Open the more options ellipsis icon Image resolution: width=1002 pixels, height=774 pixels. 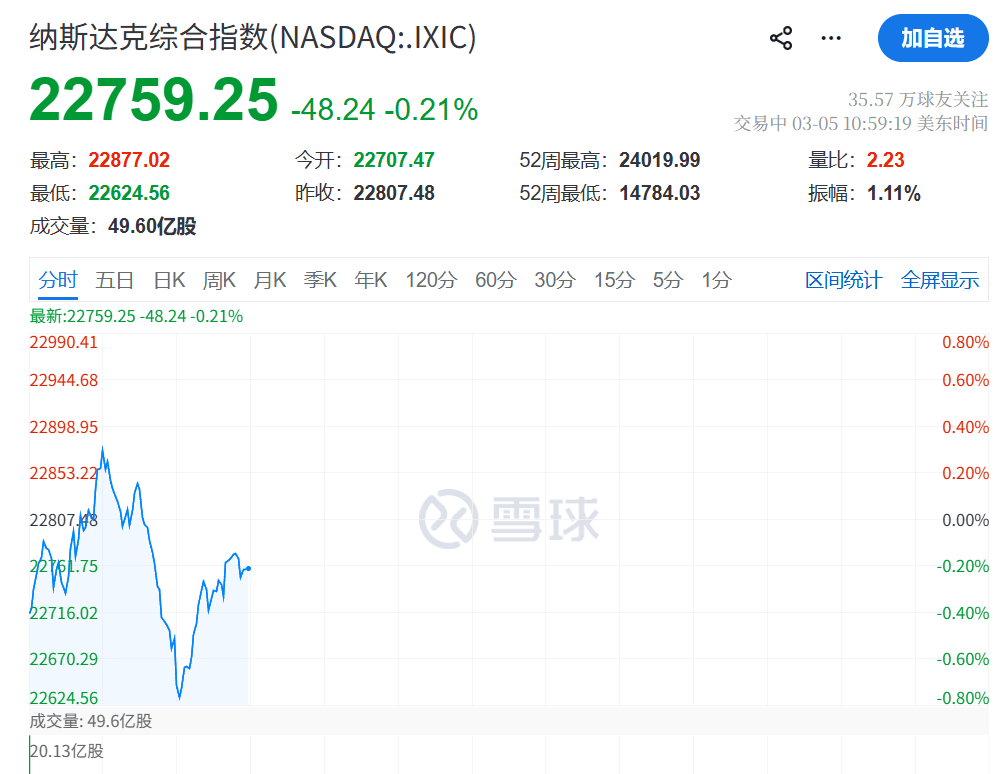[x=830, y=37]
